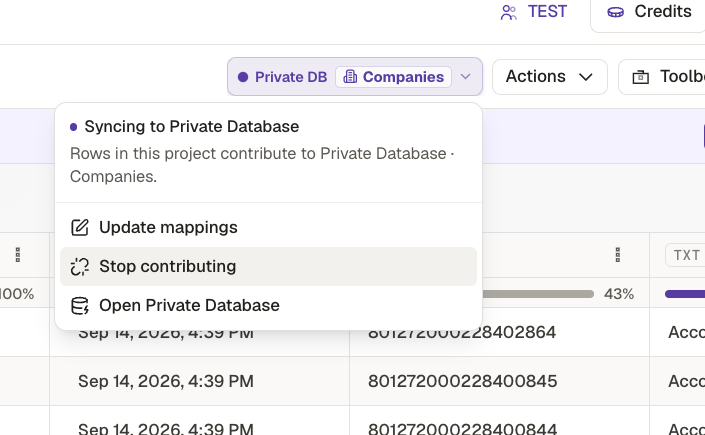Click the Open Private Database icon
705x435 pixels.
pos(80,305)
